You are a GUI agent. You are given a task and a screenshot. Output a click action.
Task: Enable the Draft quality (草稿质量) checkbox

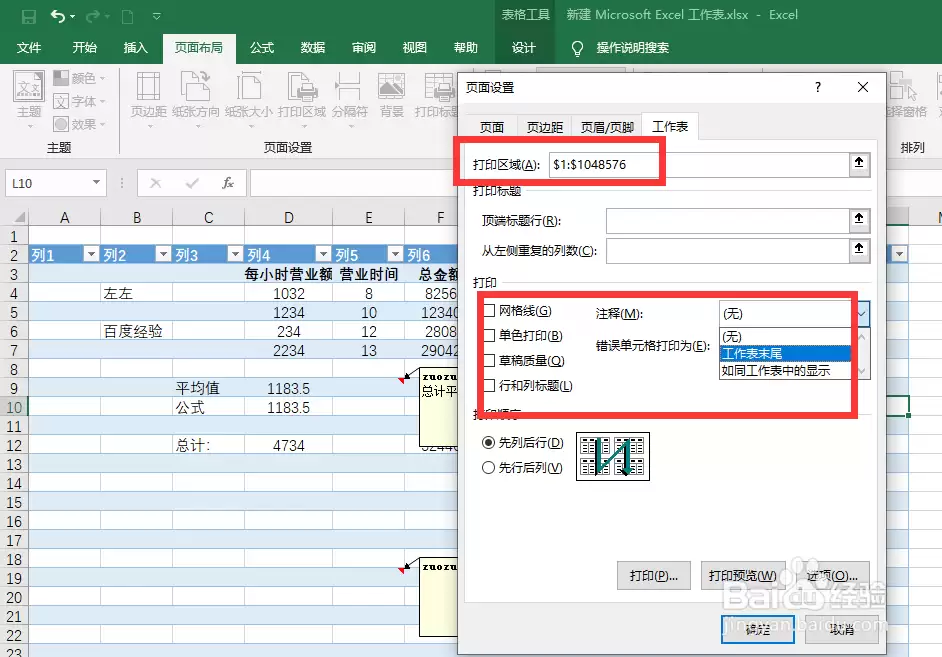(x=490, y=360)
